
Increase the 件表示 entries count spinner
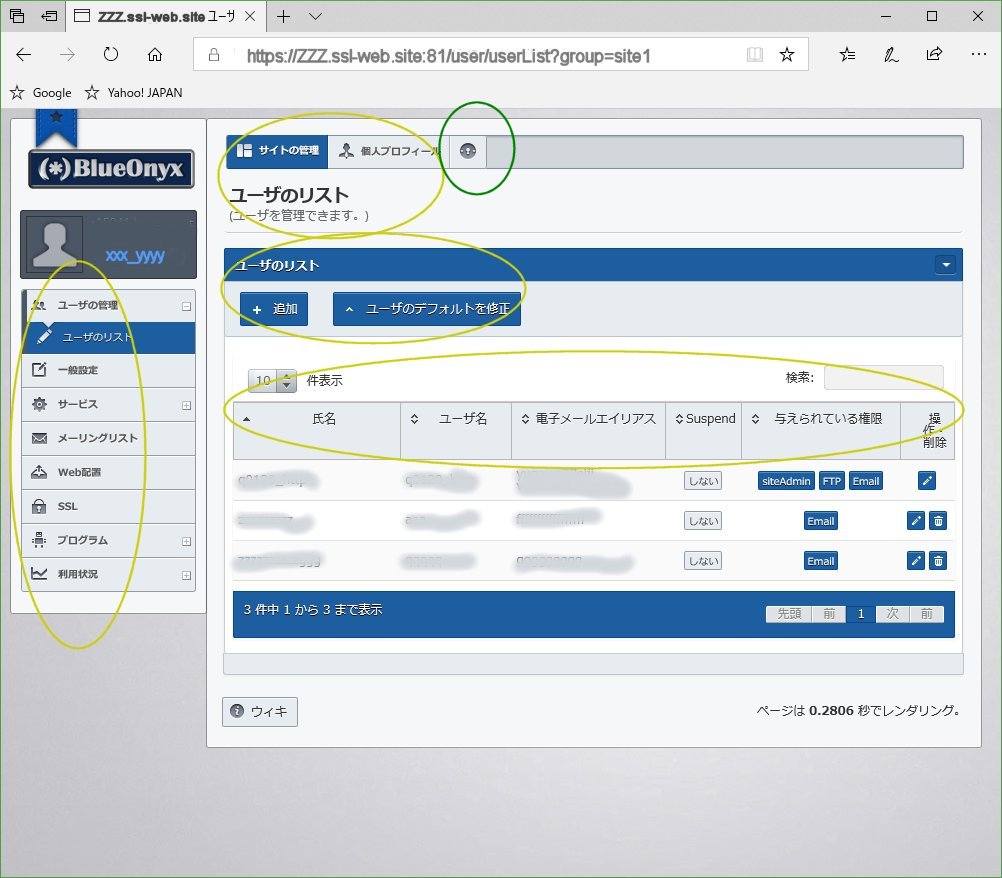[287, 375]
